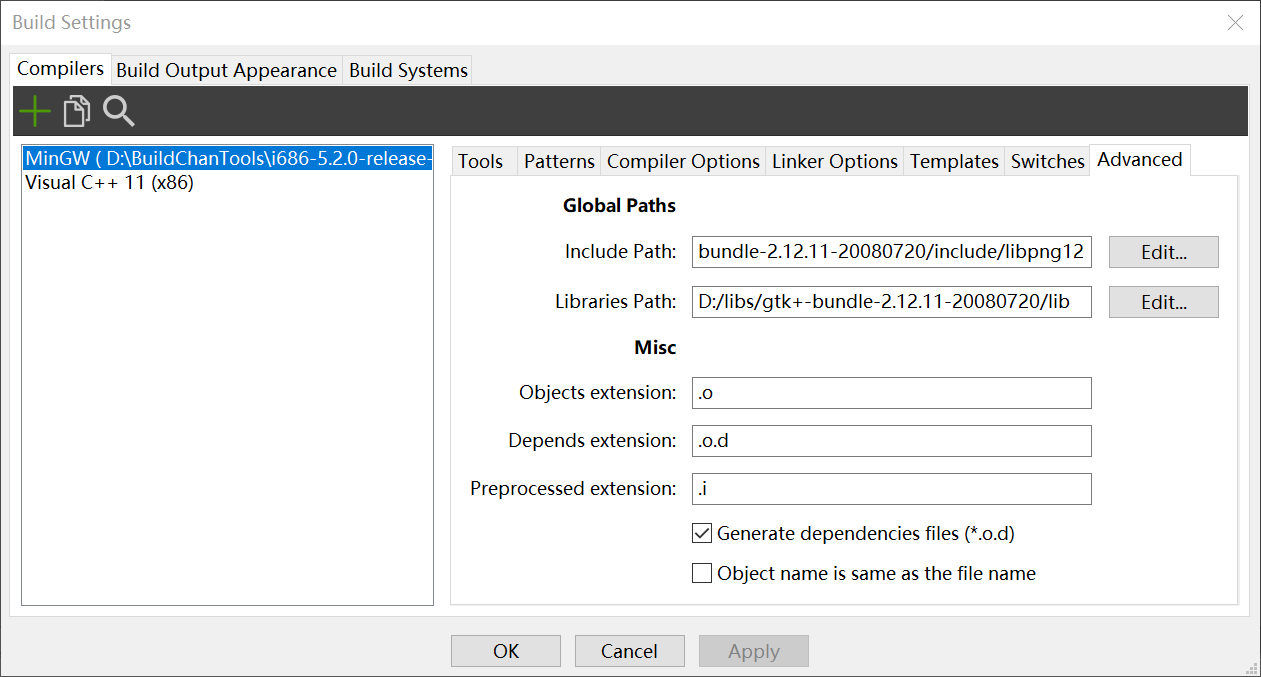Check Object name is same as file name
The height and width of the screenshot is (677, 1261).
point(702,574)
